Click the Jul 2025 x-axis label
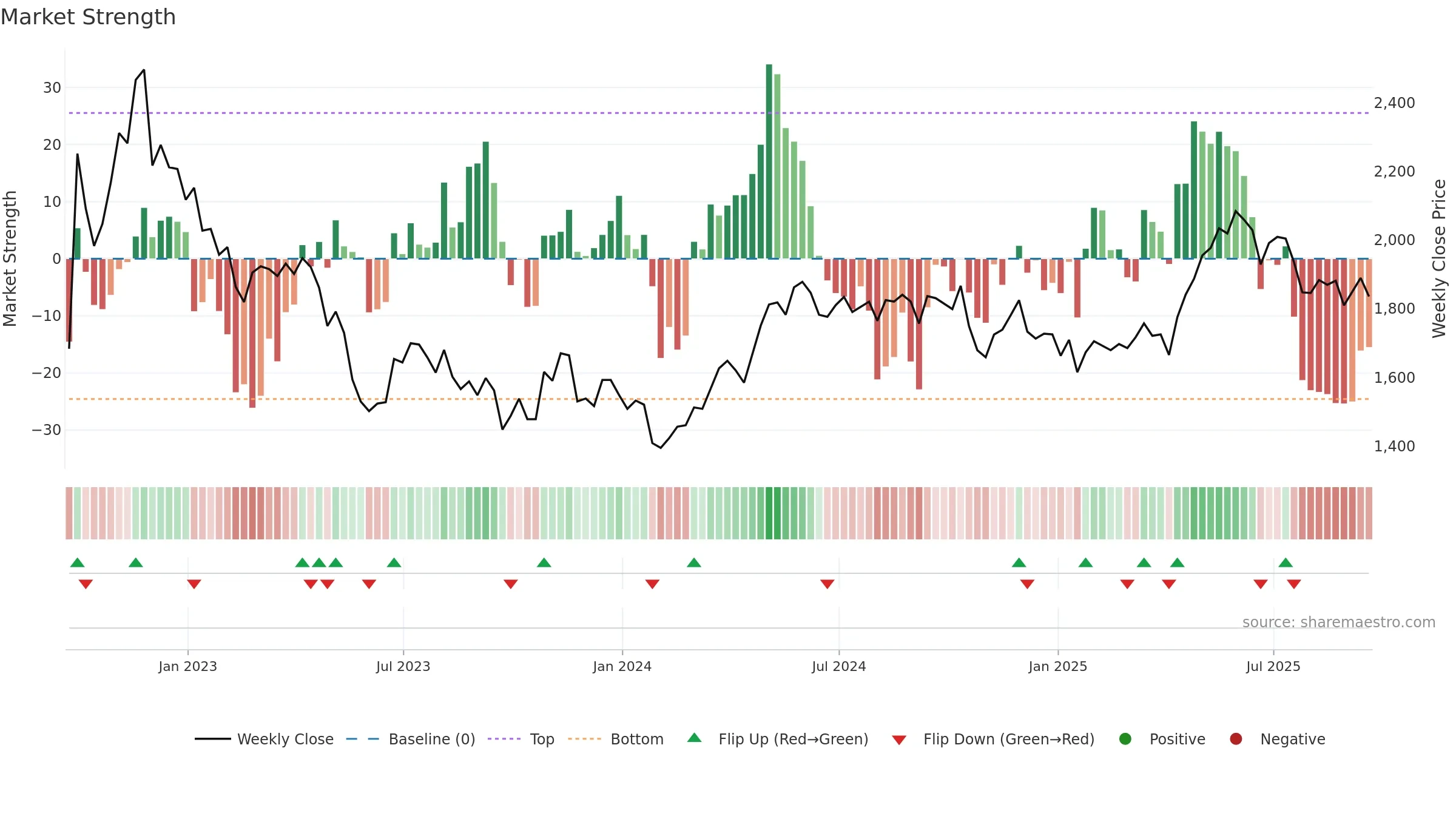Image resolution: width=1456 pixels, height=819 pixels. coord(1273,666)
